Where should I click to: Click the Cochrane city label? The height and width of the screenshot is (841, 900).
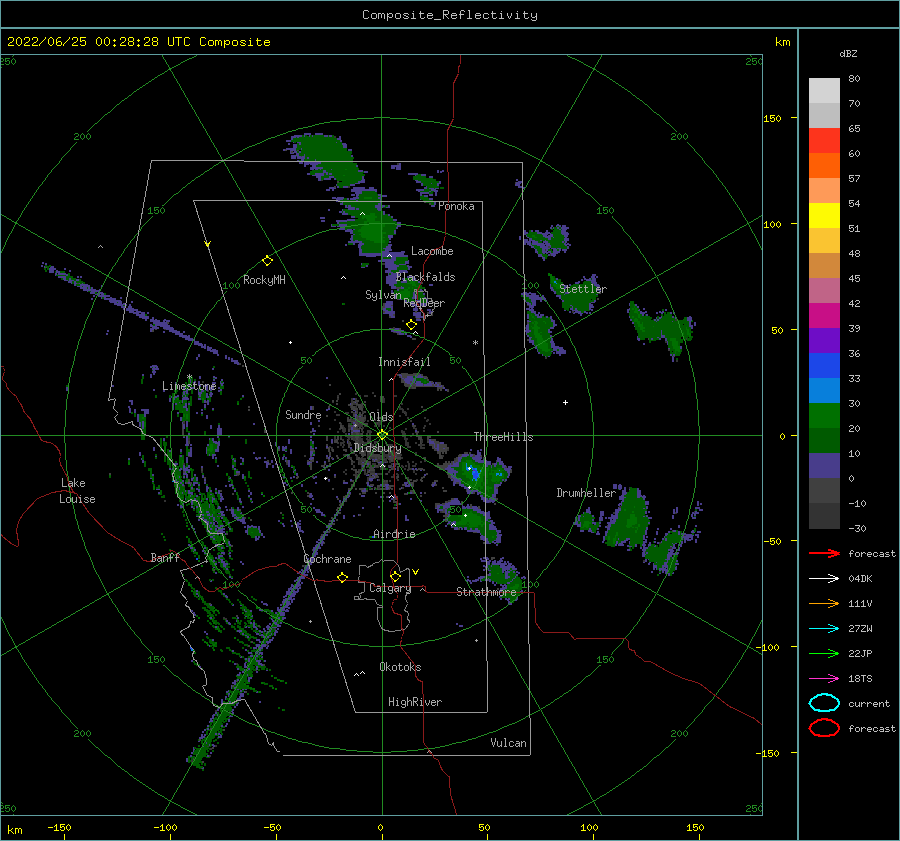point(327,559)
